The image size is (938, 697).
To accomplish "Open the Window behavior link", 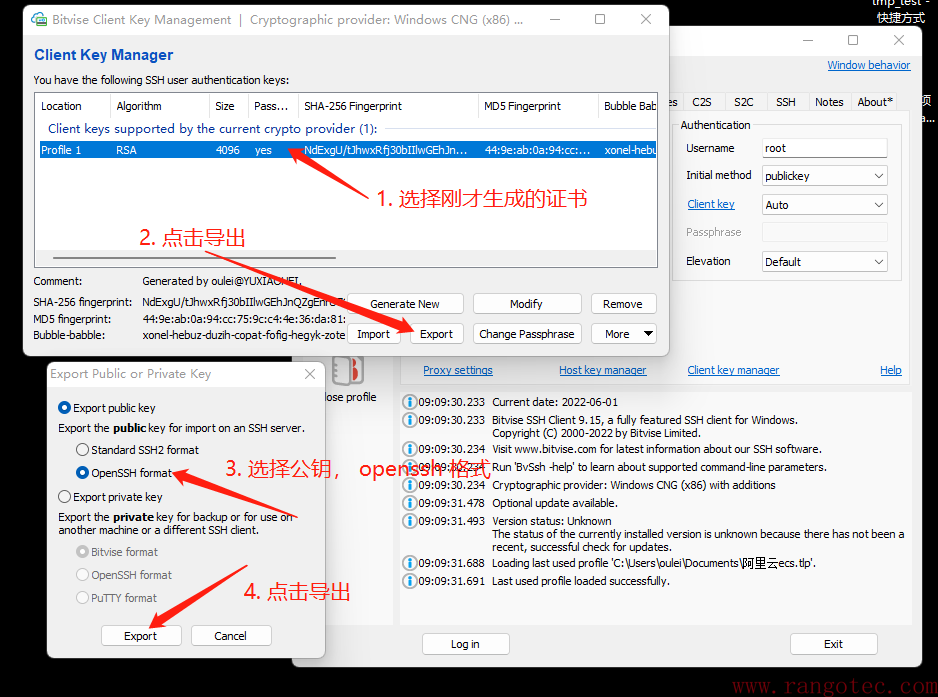I will point(869,65).
